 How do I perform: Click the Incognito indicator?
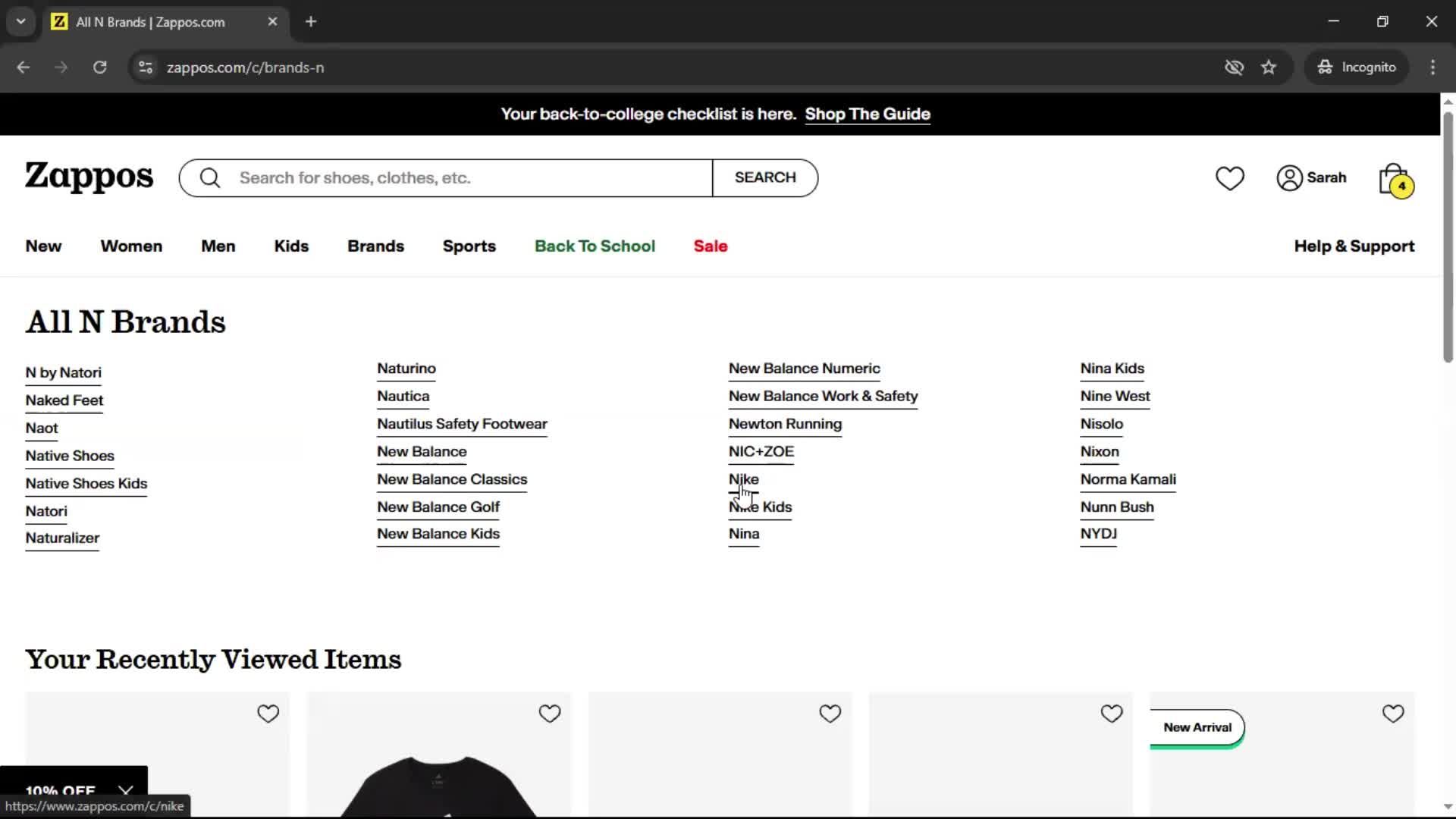(x=1357, y=67)
